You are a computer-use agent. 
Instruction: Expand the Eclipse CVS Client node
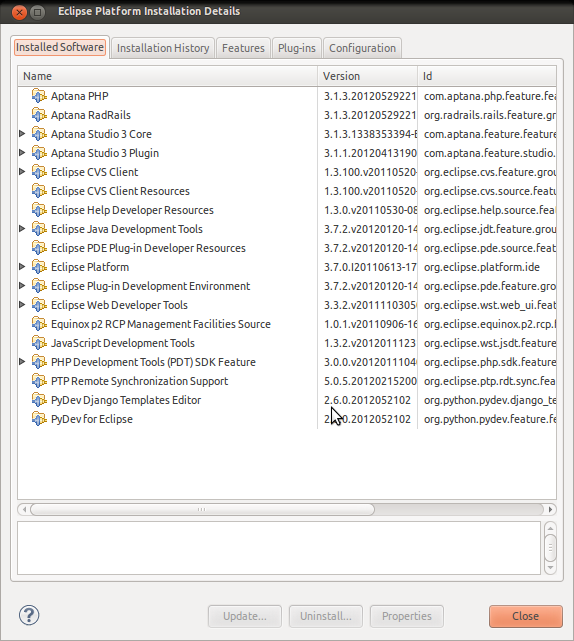click(22, 171)
